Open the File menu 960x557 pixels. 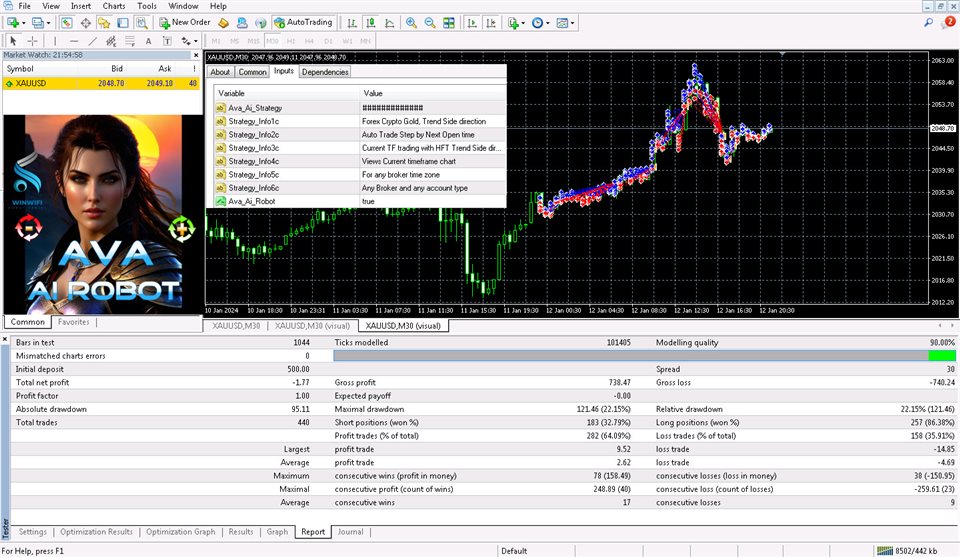(24, 6)
